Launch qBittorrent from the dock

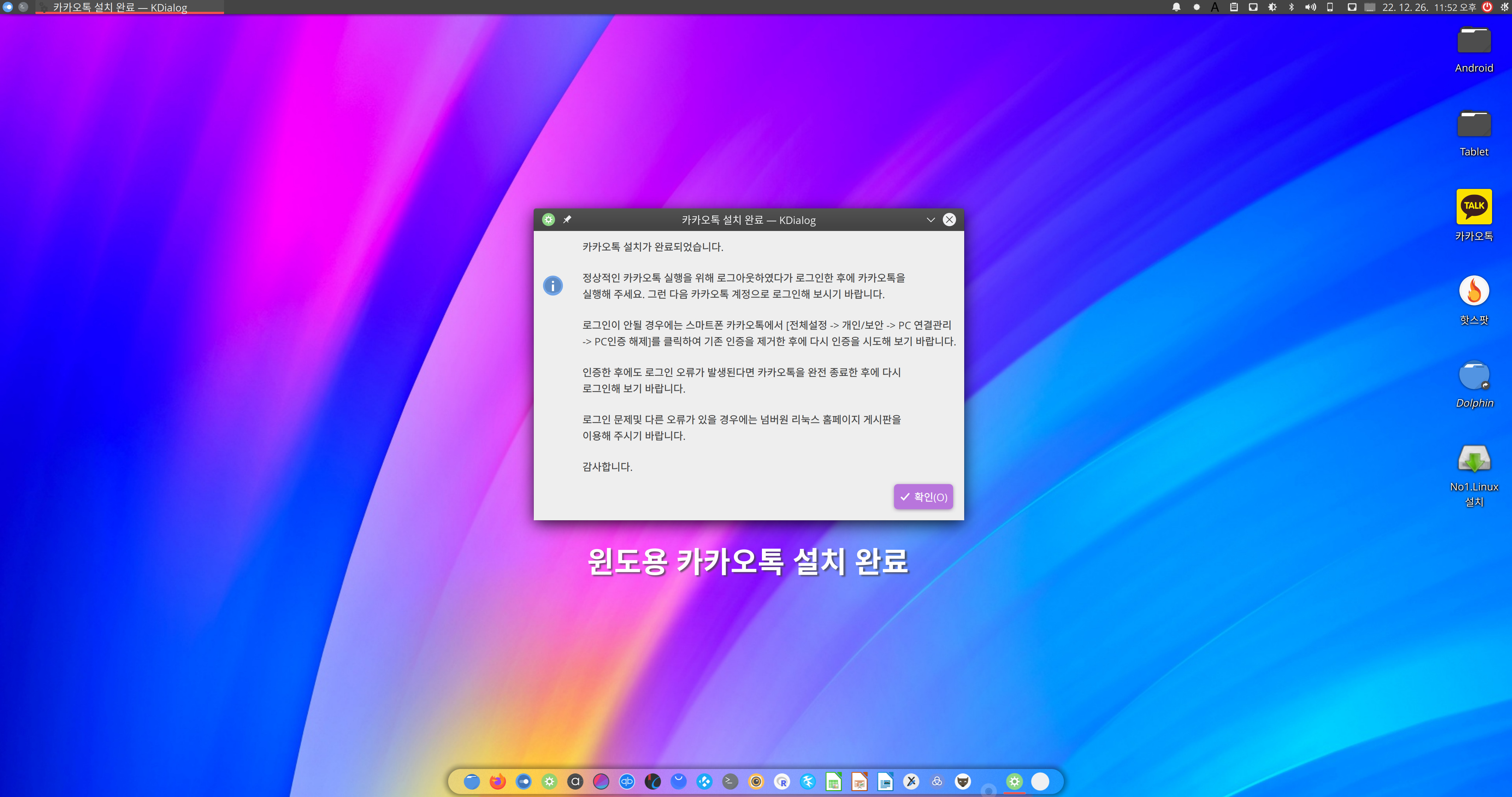coord(627,781)
